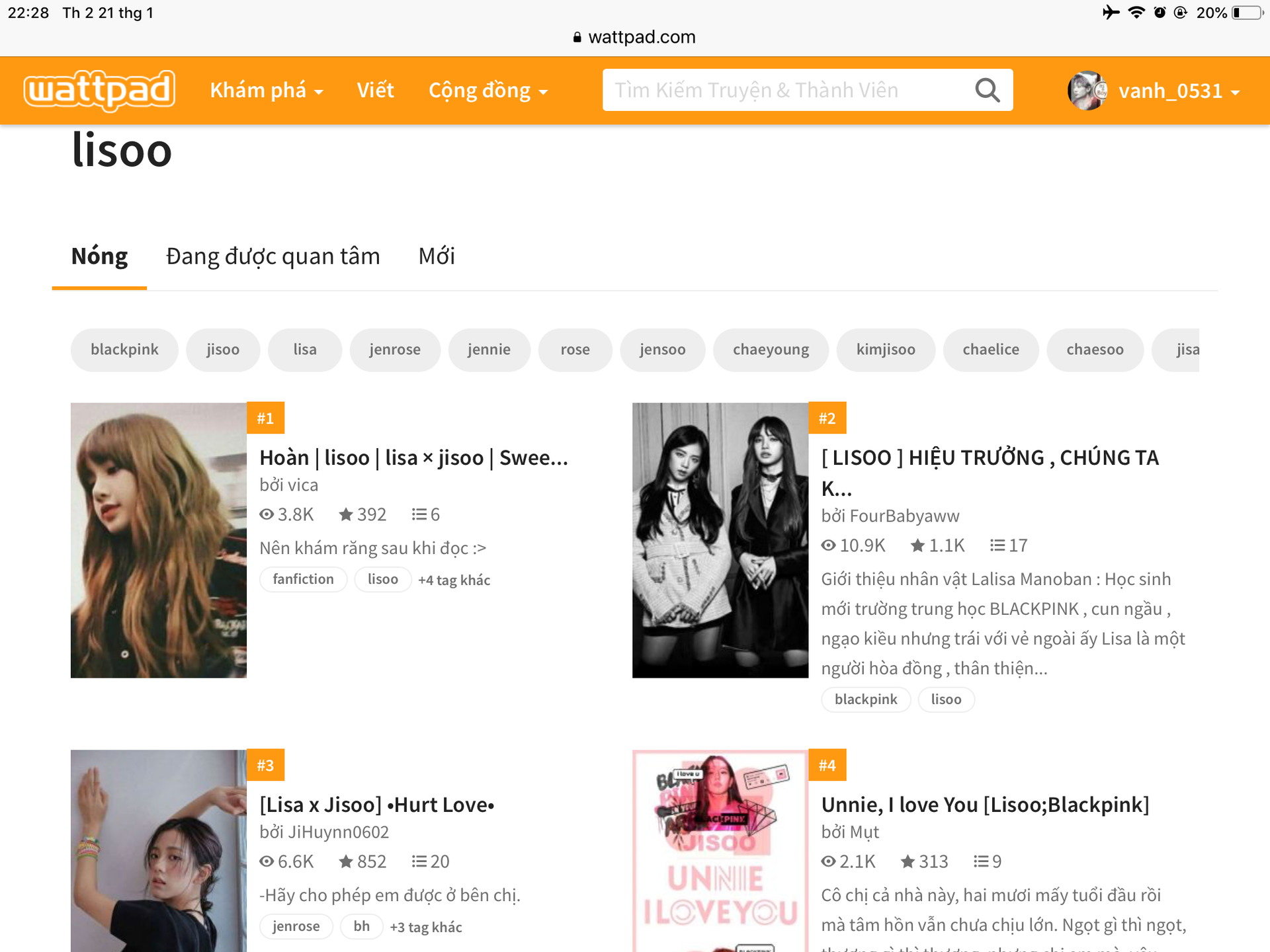Click the Wattpad logo

coord(99,90)
